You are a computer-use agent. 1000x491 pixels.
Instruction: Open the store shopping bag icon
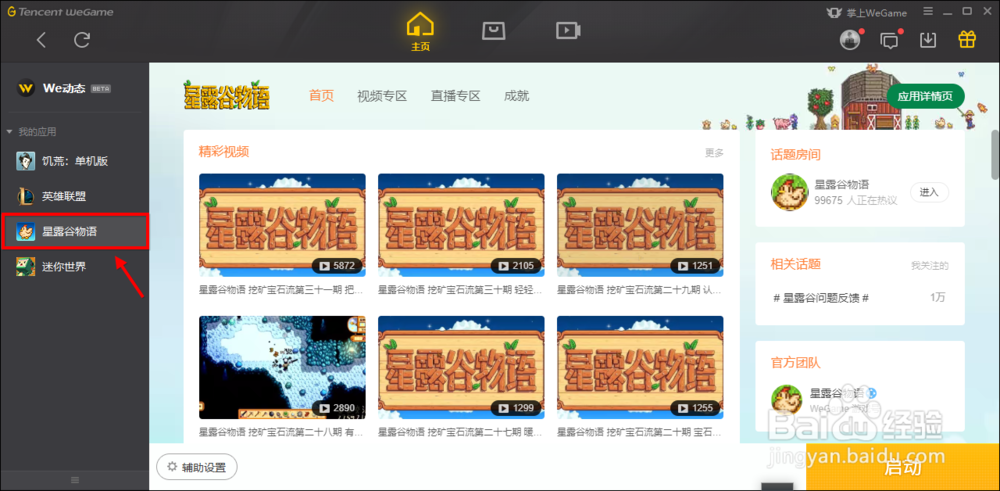click(x=494, y=31)
